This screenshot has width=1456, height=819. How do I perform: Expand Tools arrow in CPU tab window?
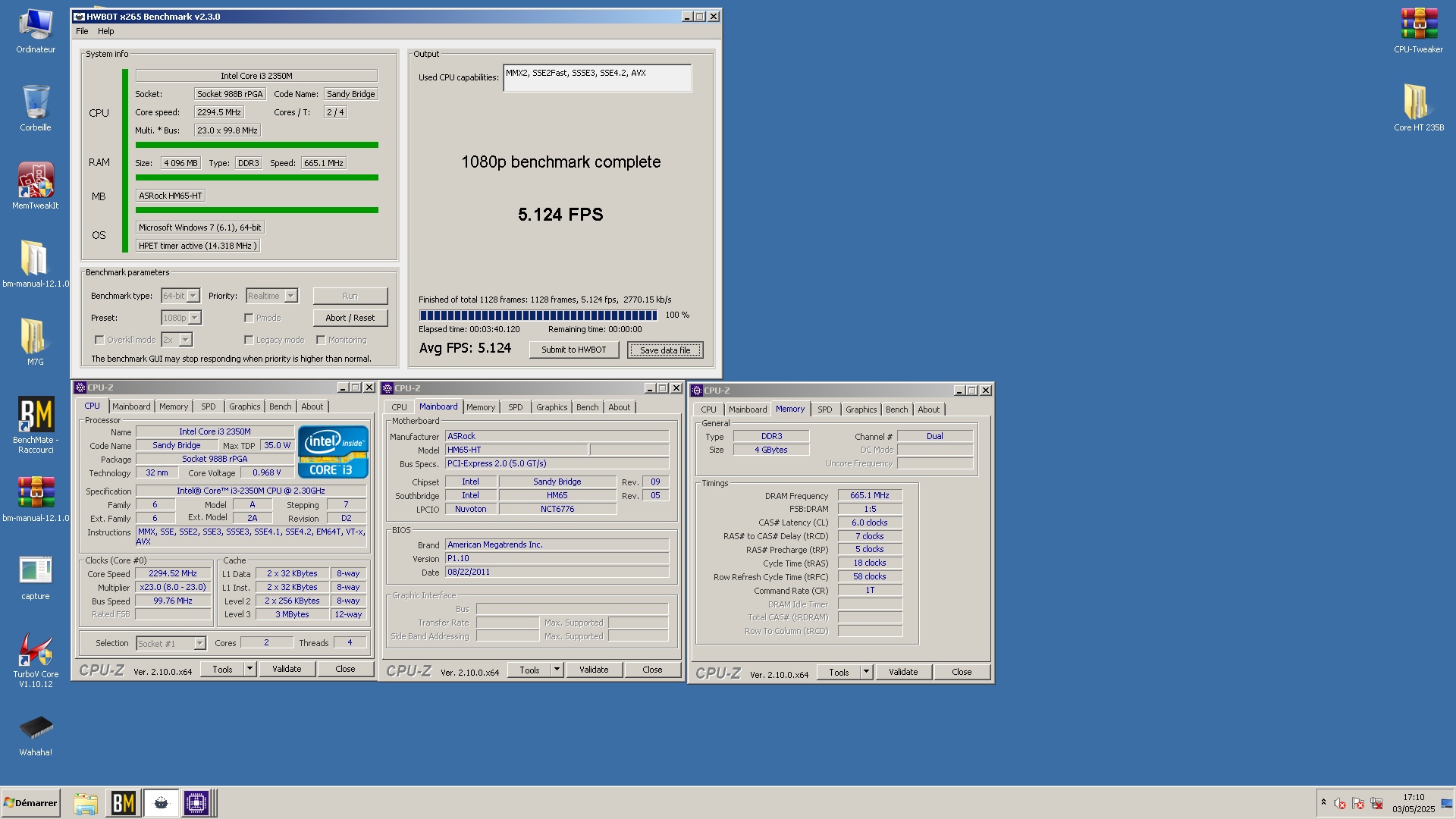(249, 669)
